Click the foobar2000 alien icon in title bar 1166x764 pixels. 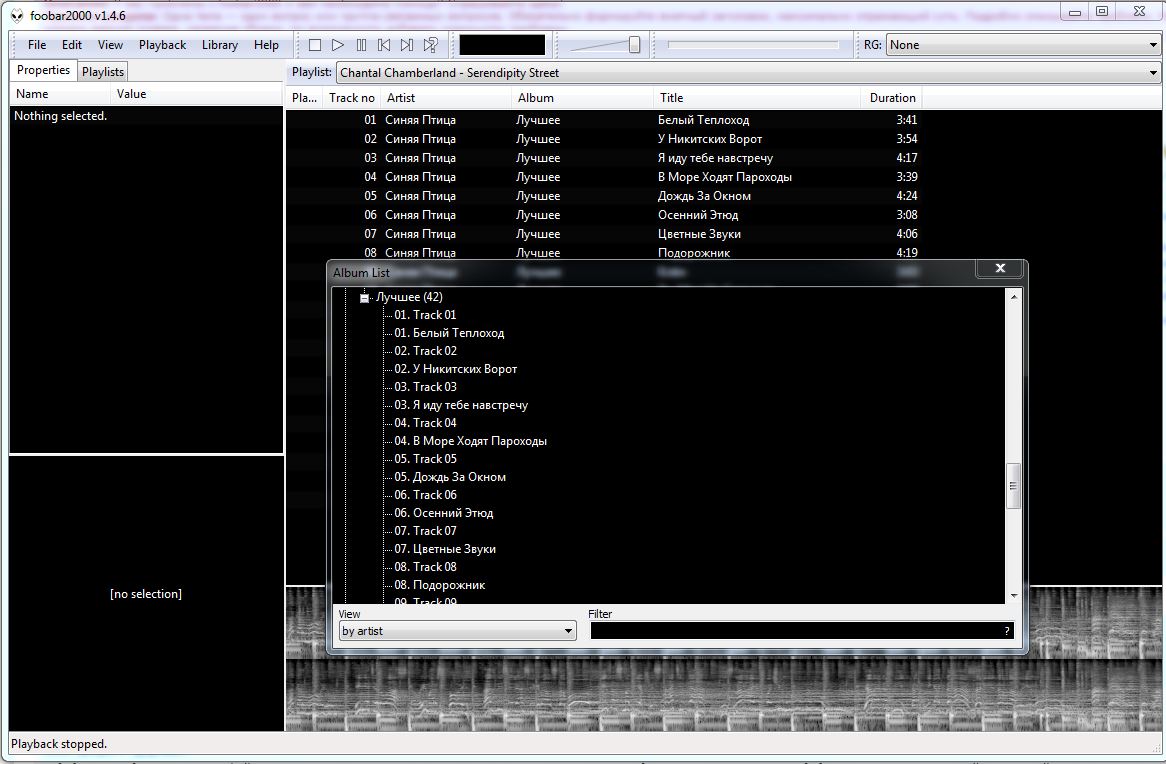coord(17,15)
